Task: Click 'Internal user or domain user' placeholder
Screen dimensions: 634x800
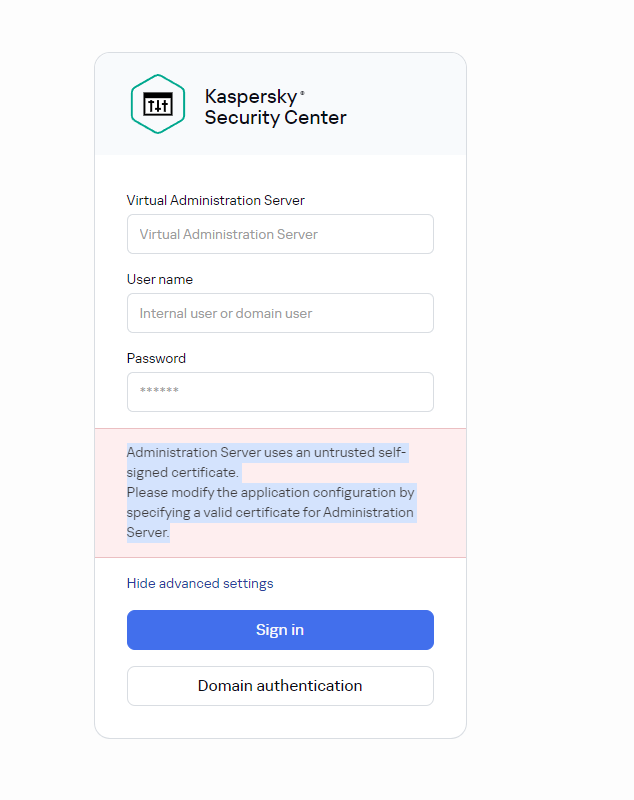Action: tap(226, 313)
